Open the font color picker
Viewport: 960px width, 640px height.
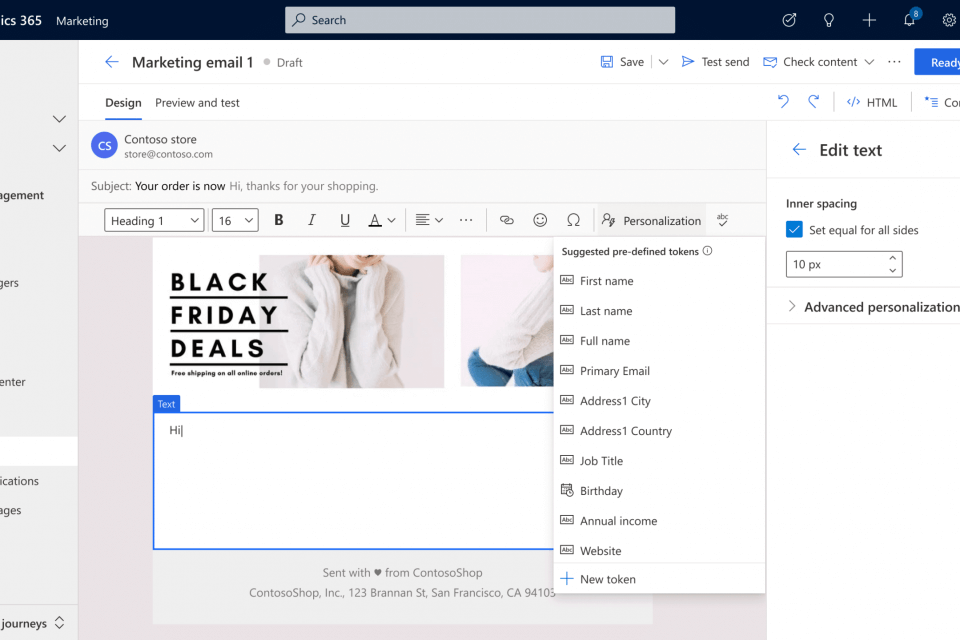tap(382, 220)
